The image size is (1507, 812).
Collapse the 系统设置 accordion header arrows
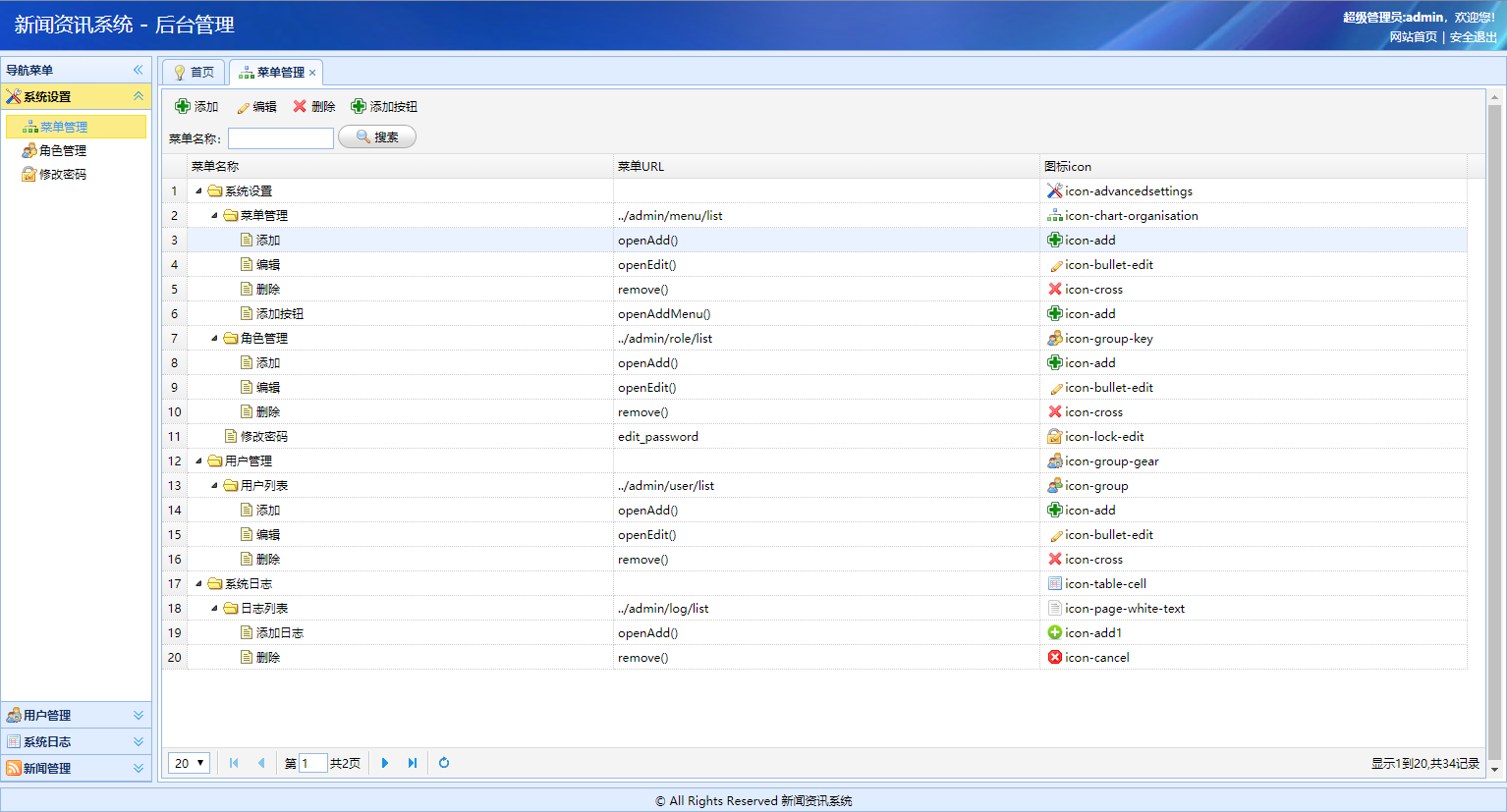[139, 96]
